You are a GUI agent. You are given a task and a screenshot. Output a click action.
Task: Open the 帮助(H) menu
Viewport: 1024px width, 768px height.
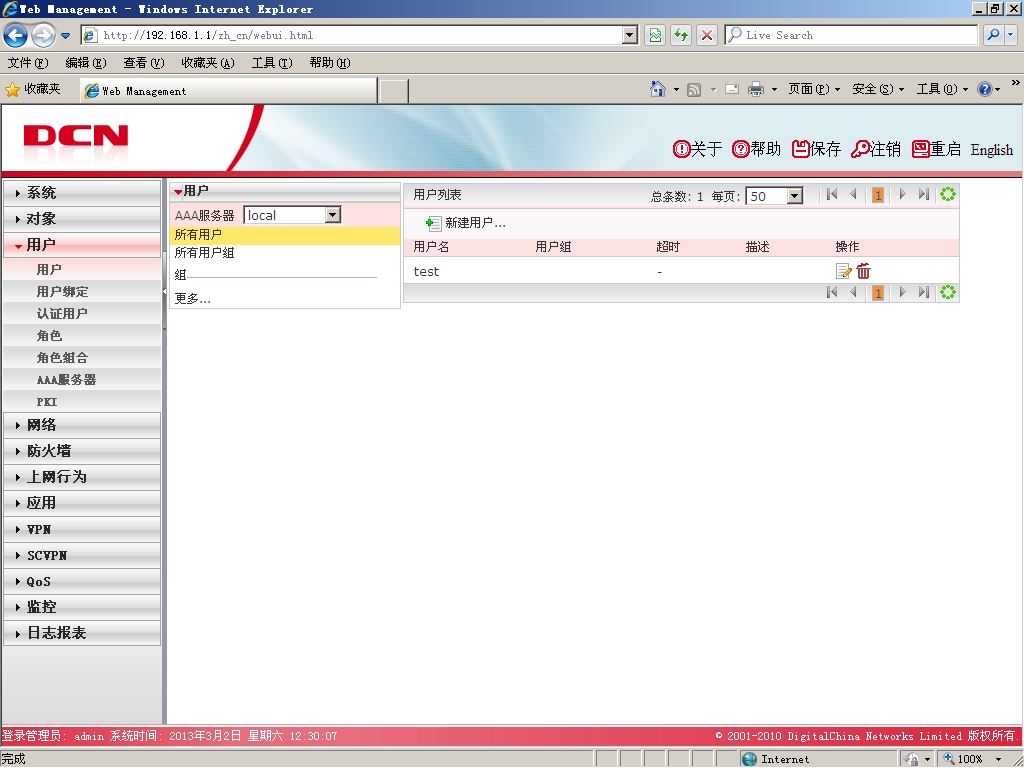[x=330, y=63]
